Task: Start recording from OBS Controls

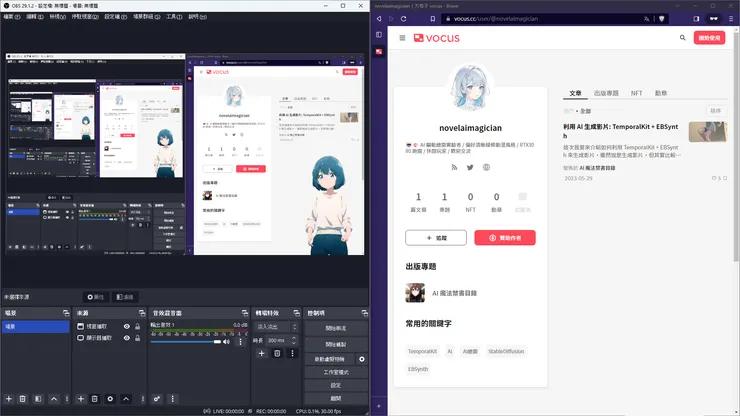Action: point(336,344)
